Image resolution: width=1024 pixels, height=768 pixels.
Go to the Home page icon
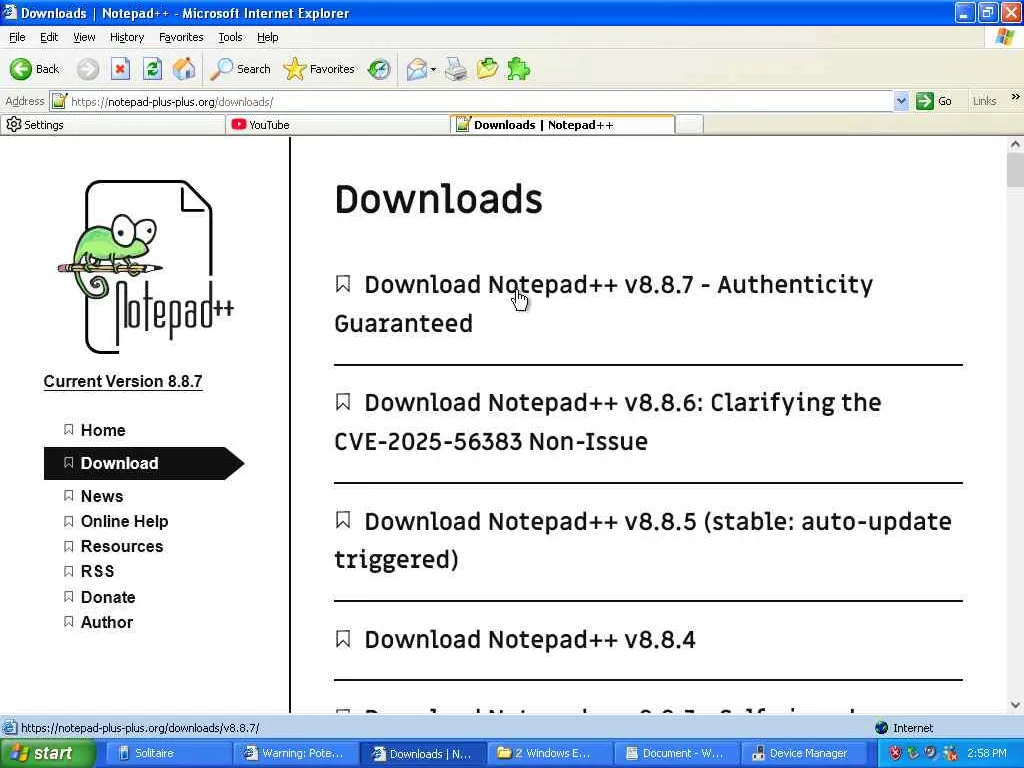click(184, 69)
